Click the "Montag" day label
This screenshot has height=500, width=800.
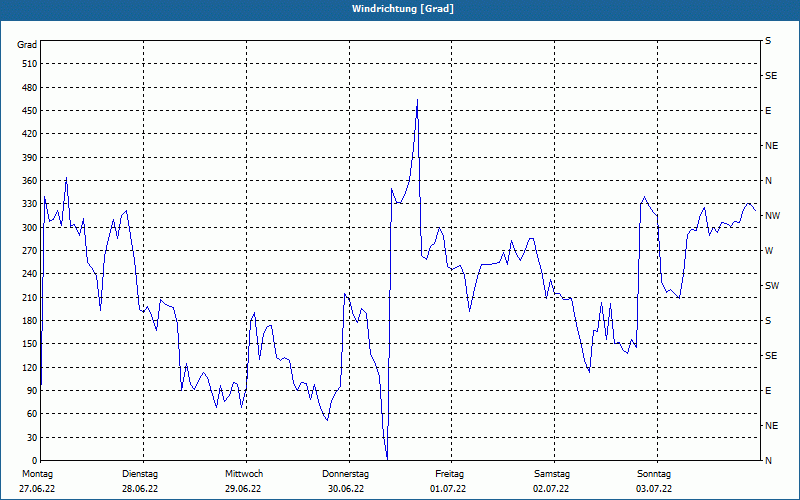pos(37,474)
